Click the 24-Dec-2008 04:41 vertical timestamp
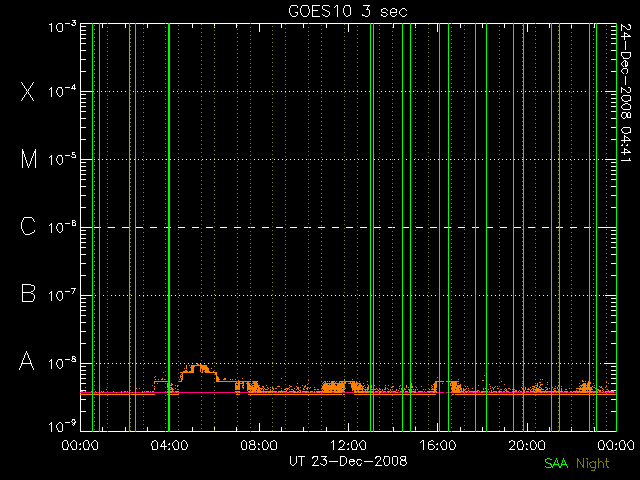Viewport: 640px width, 480px height. (x=626, y=93)
